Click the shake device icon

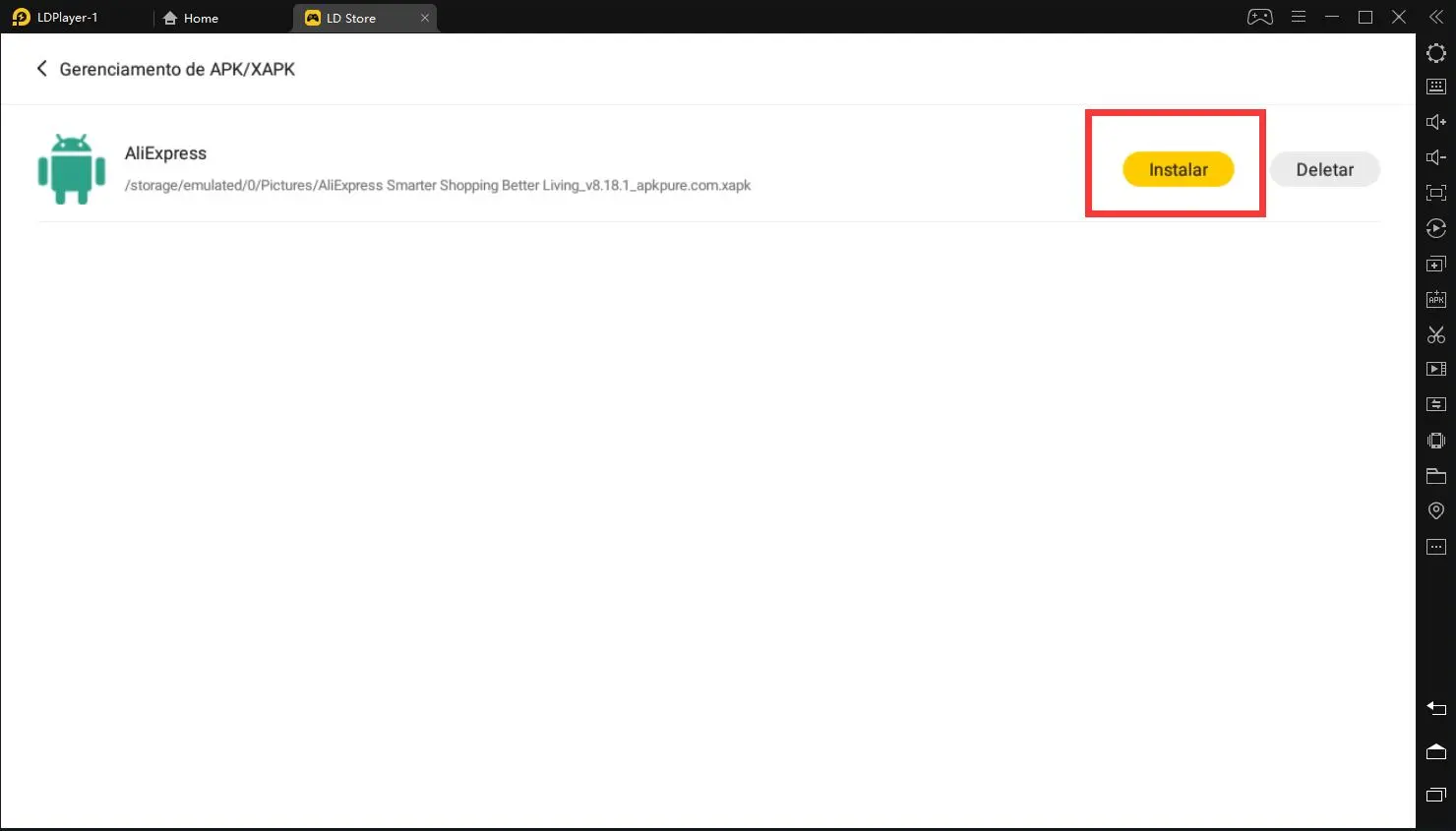pyautogui.click(x=1436, y=441)
